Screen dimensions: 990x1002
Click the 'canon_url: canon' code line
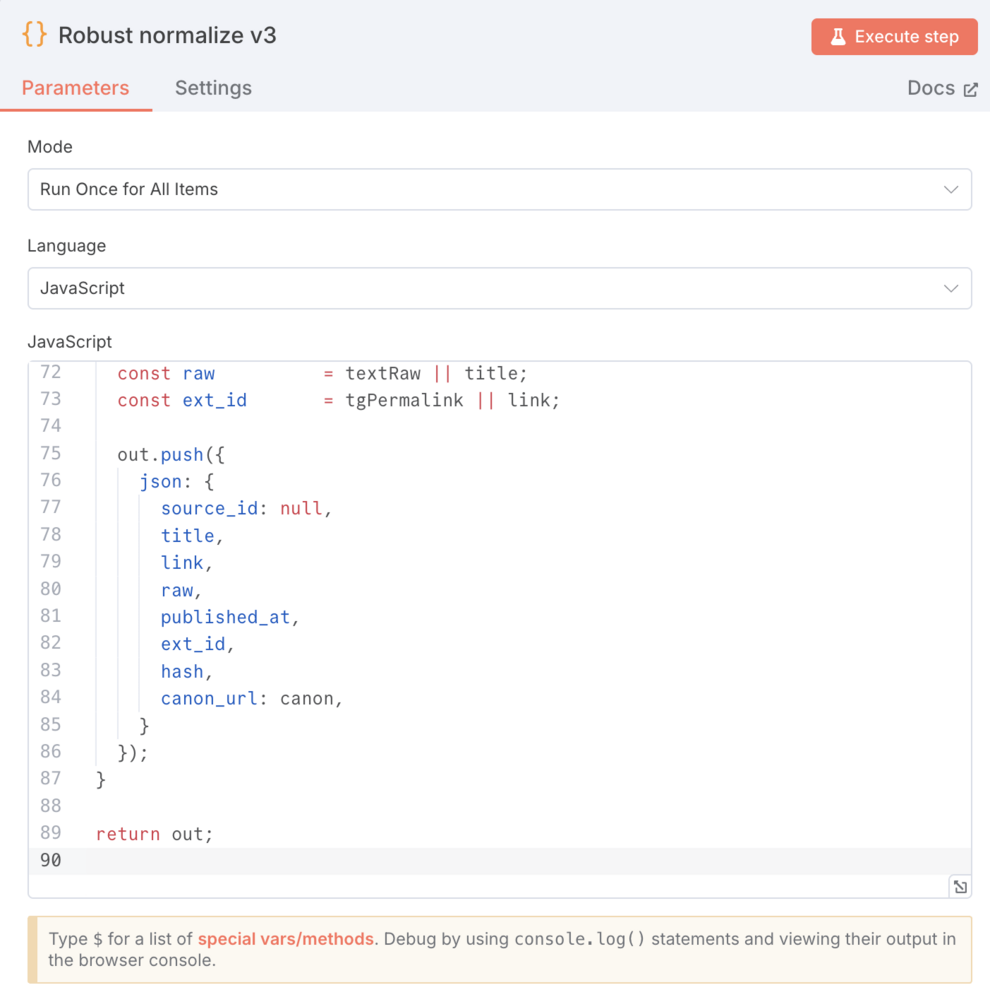coord(251,698)
